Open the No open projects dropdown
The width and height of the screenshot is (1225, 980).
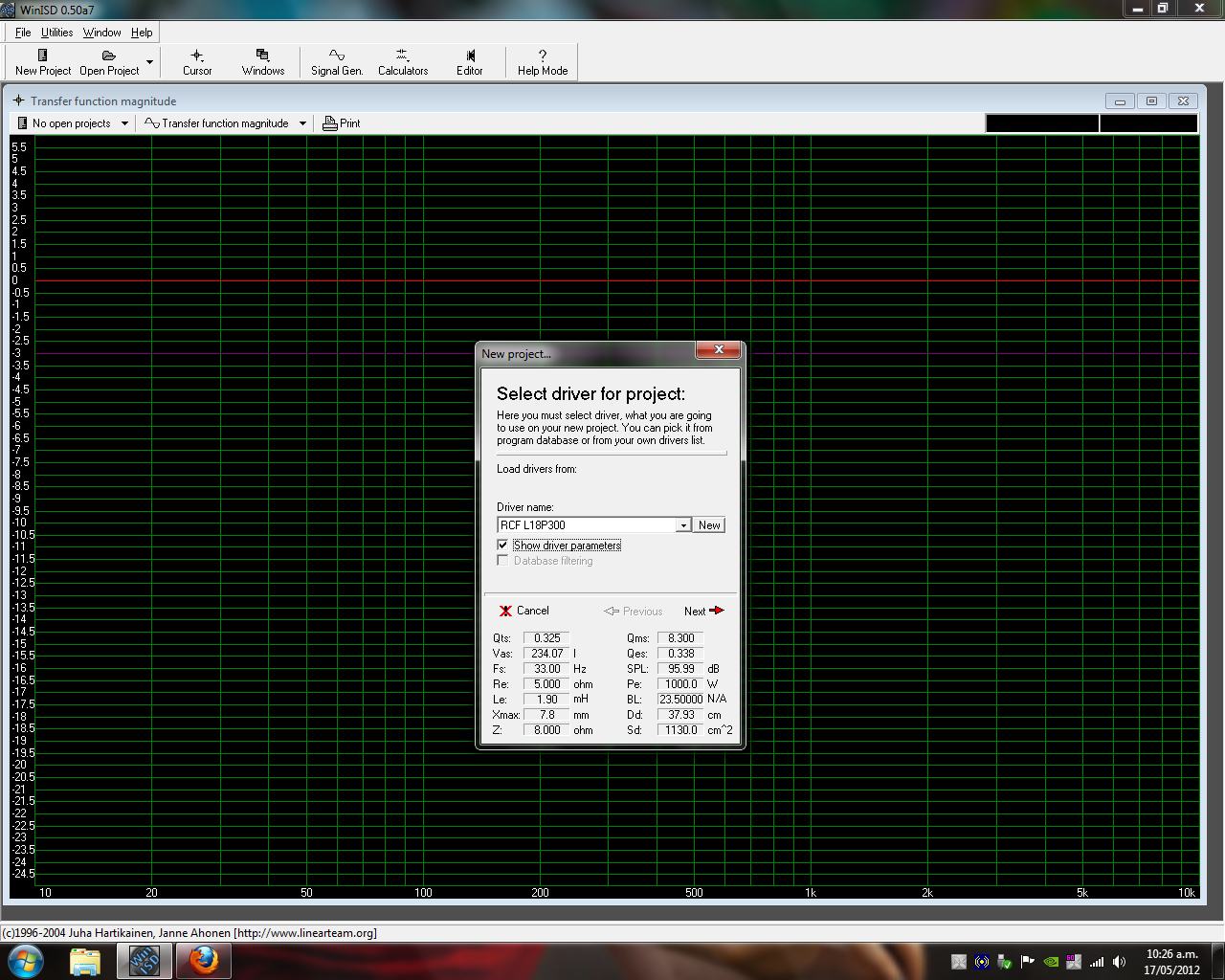click(x=124, y=123)
